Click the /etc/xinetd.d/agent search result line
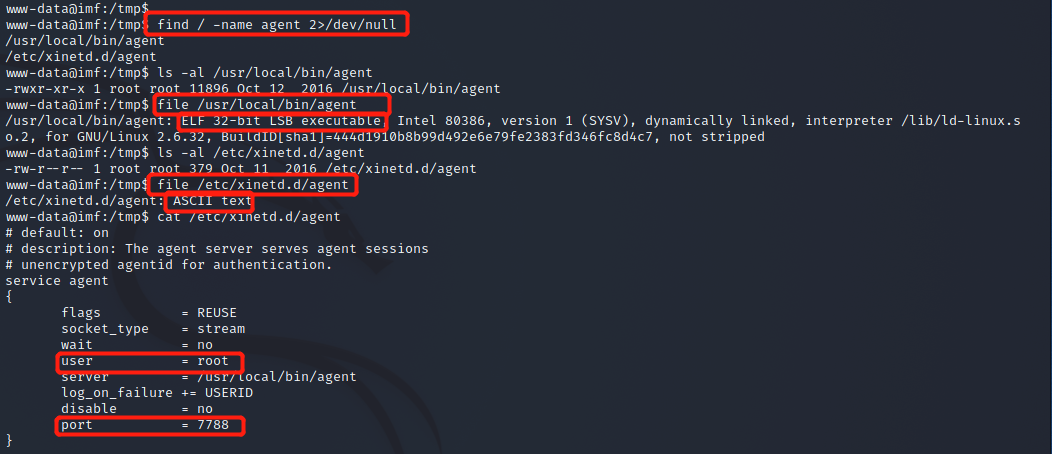The width and height of the screenshot is (1052, 454). [x=81, y=57]
